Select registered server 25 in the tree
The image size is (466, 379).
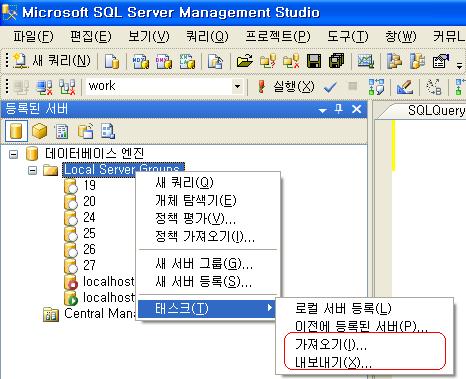(89, 233)
